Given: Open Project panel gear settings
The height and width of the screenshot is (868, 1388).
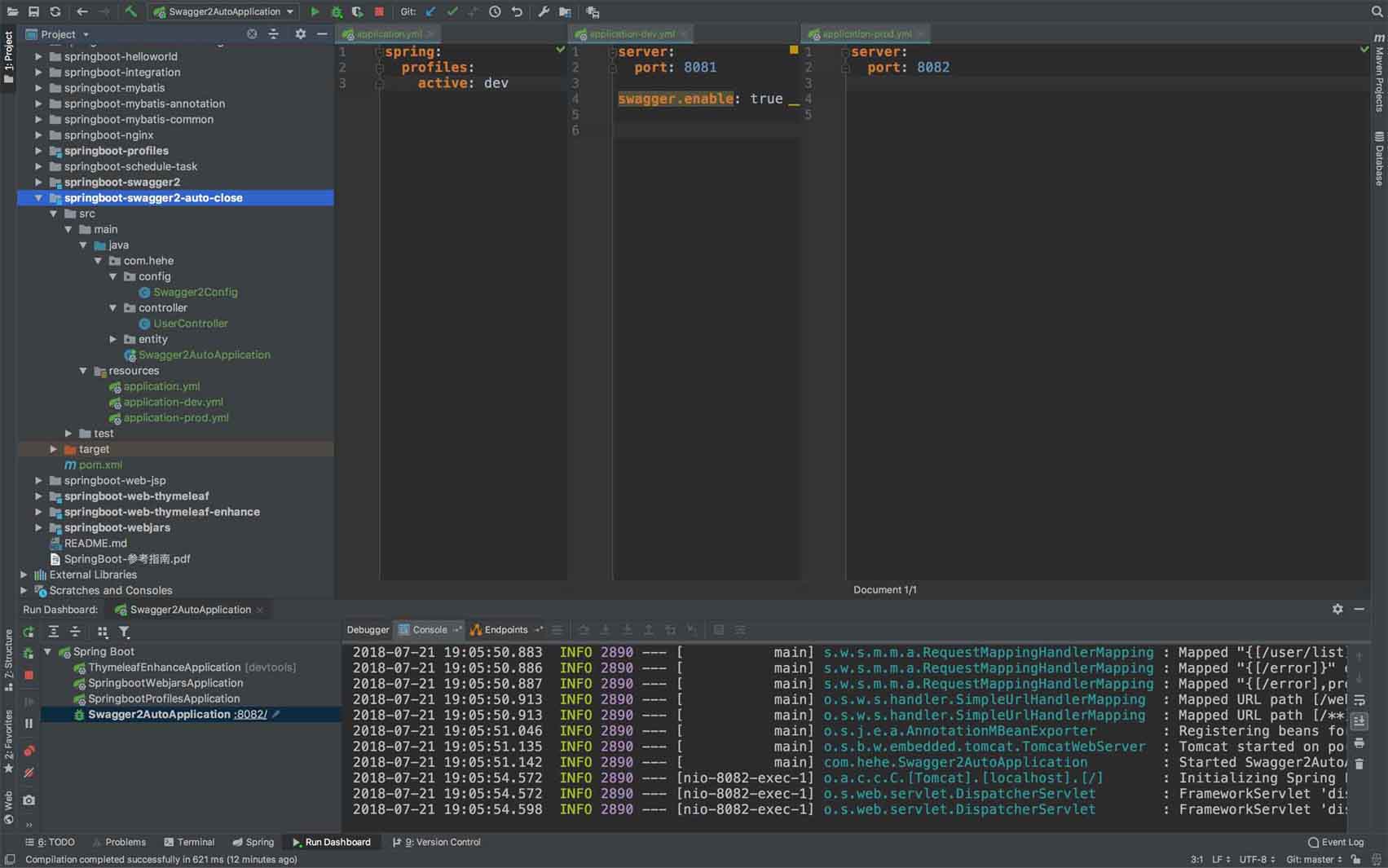Looking at the screenshot, I should pyautogui.click(x=300, y=34).
